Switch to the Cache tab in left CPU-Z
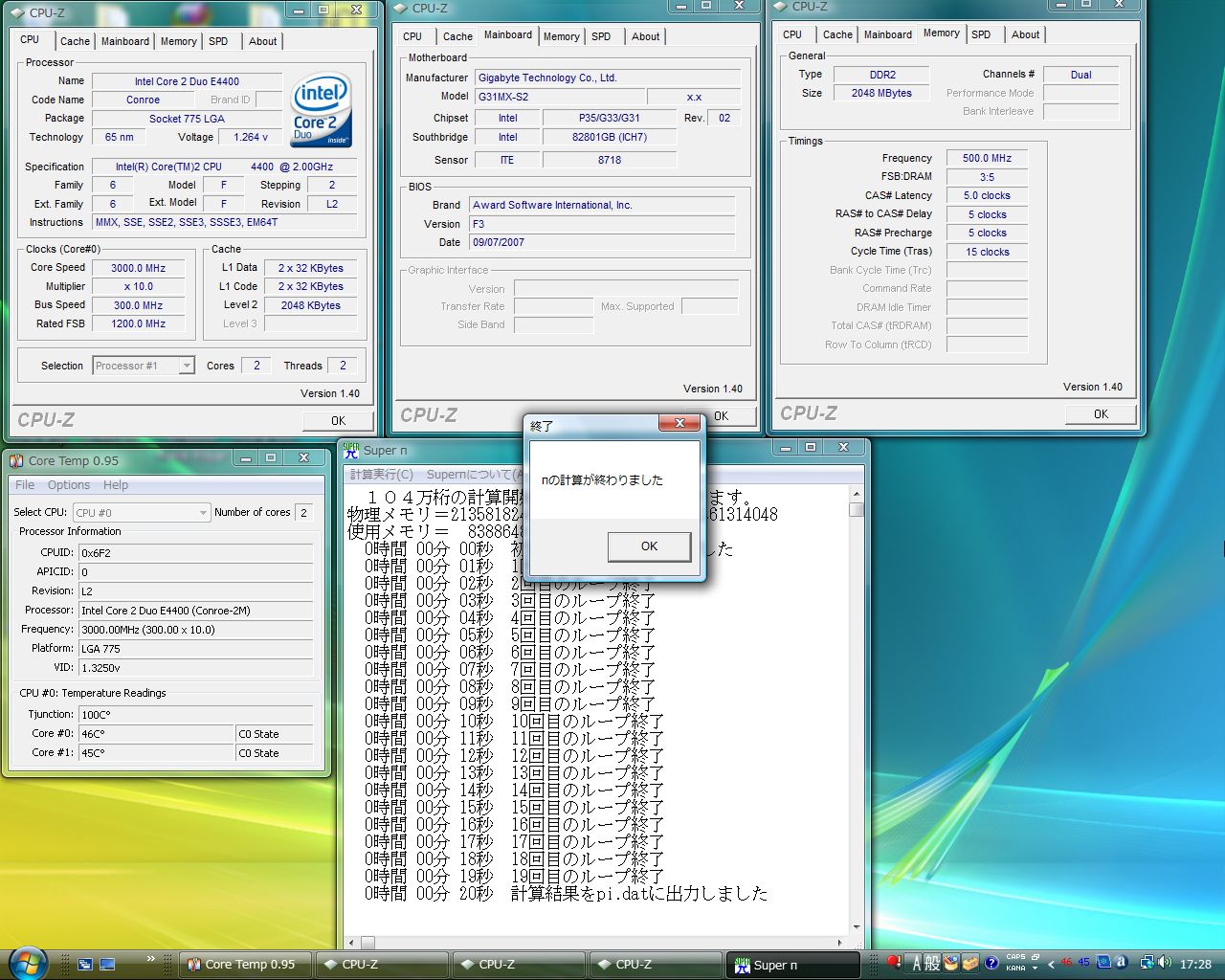1225x980 pixels. (x=75, y=41)
